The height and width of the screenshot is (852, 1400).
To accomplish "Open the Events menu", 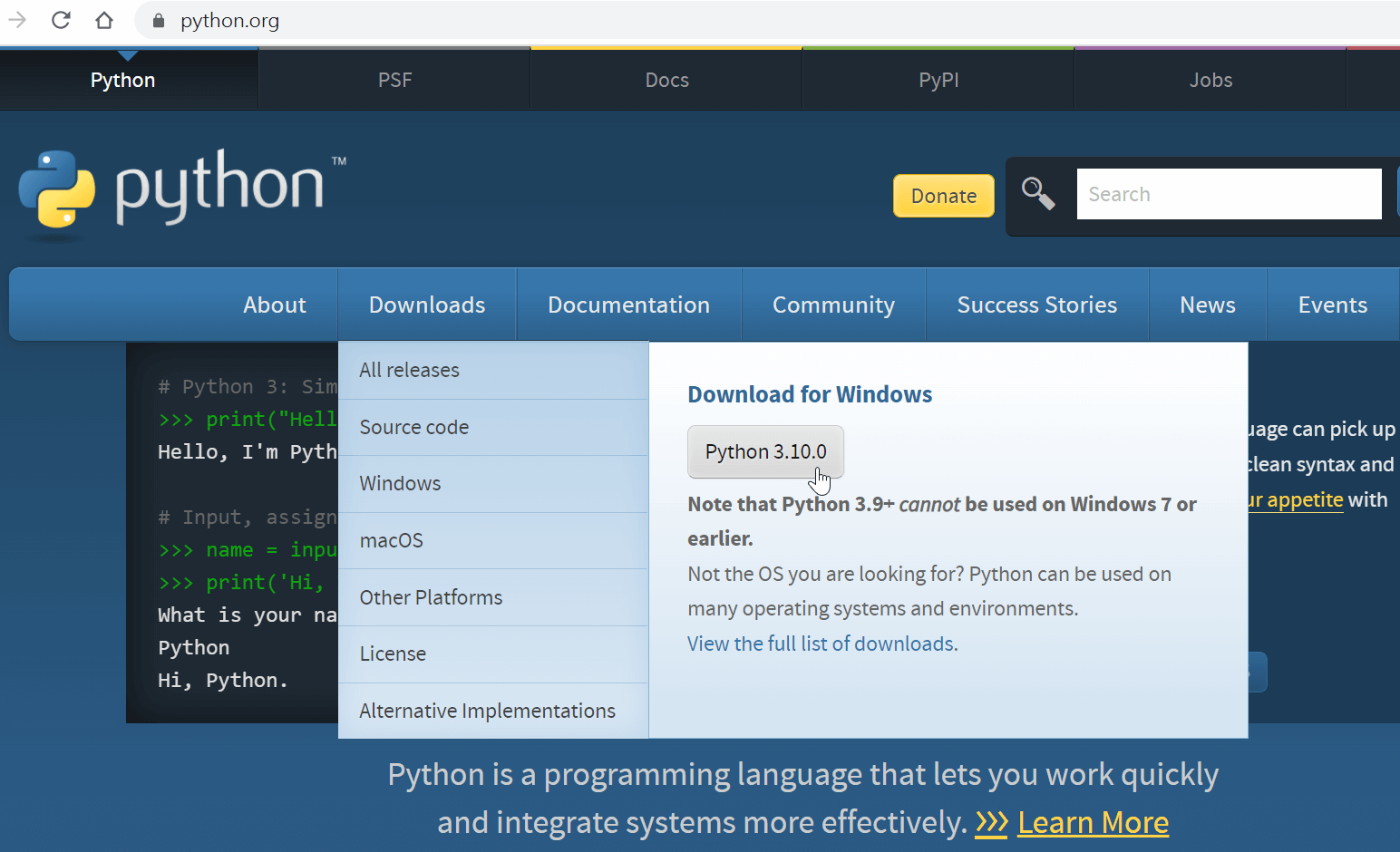I will (1333, 305).
